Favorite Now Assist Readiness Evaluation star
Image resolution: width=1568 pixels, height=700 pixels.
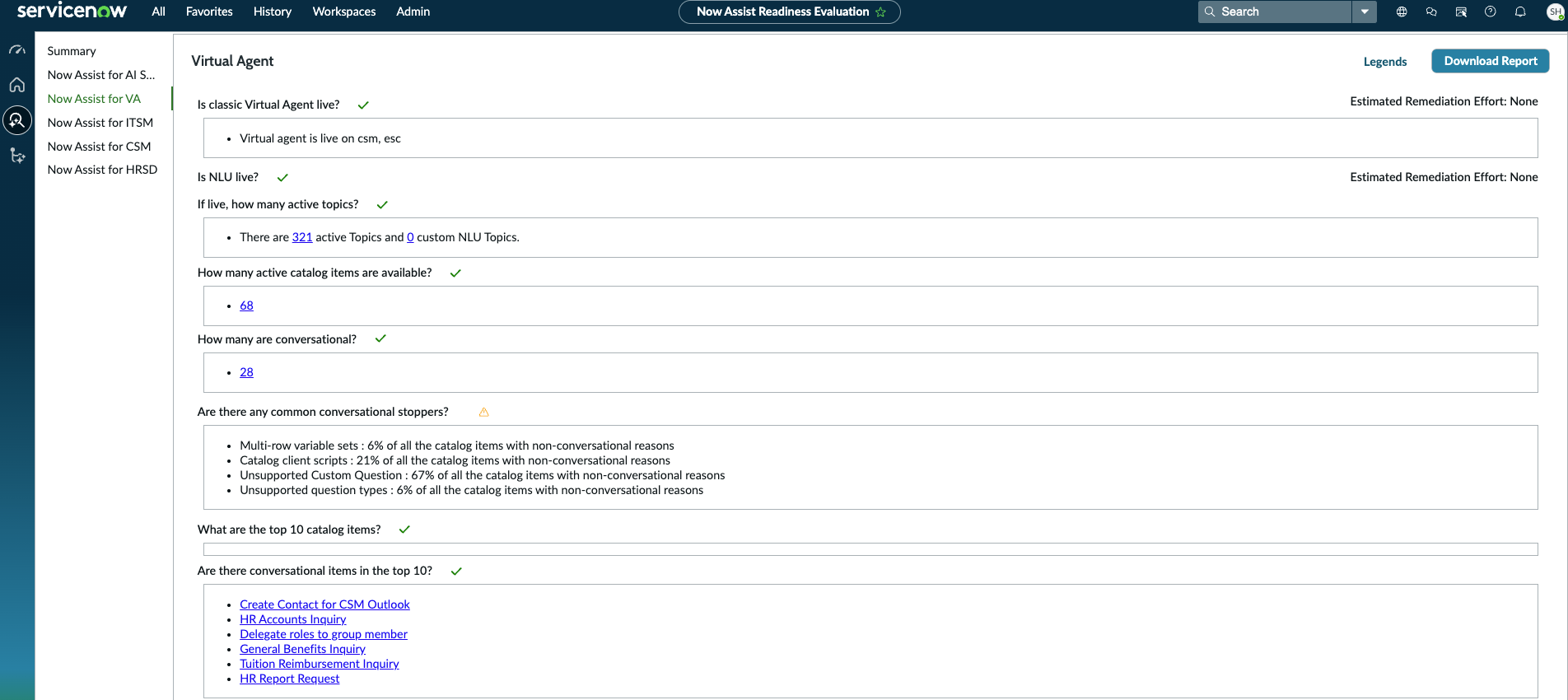pyautogui.click(x=880, y=12)
